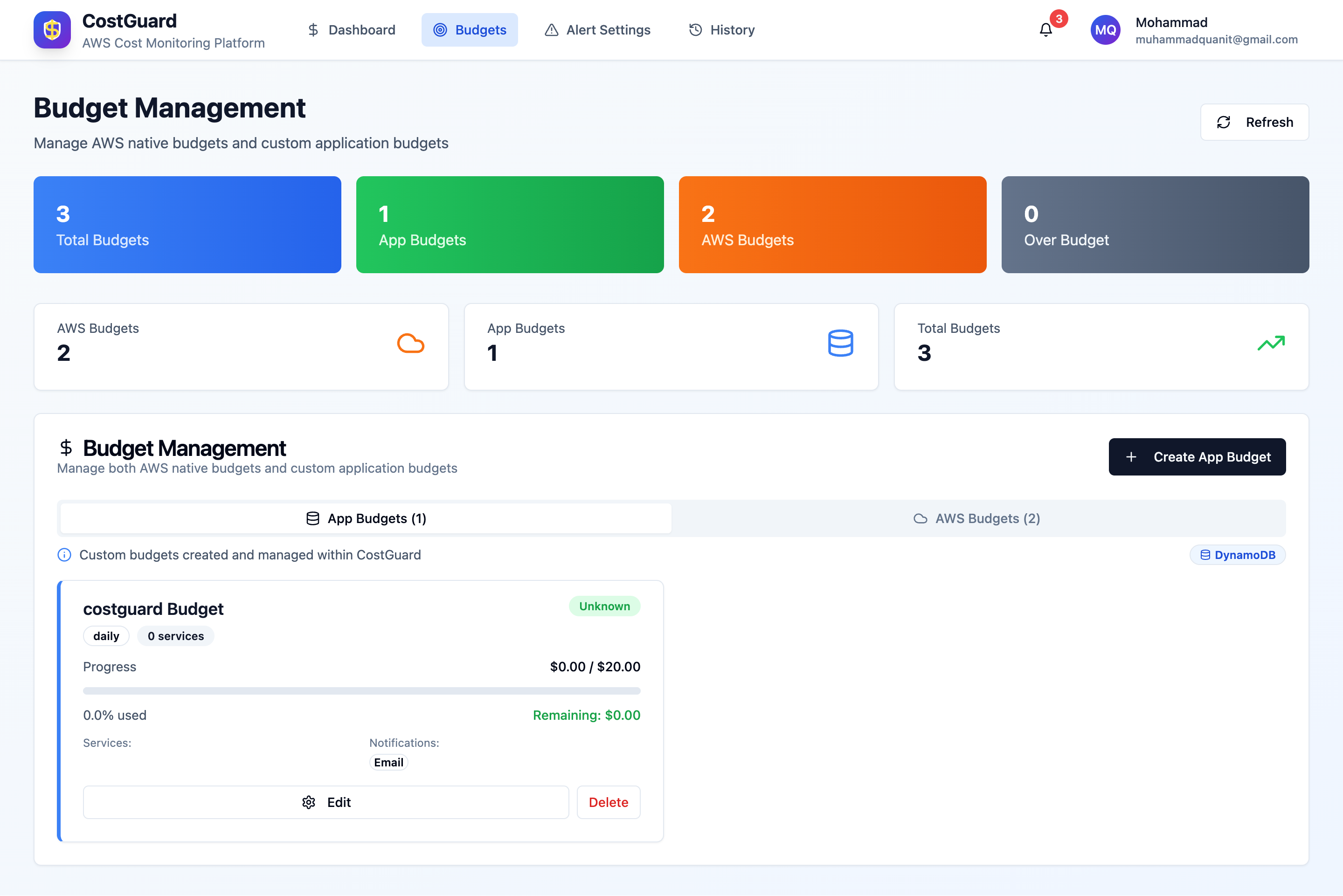Click the DynamoDB badge

click(x=1237, y=555)
